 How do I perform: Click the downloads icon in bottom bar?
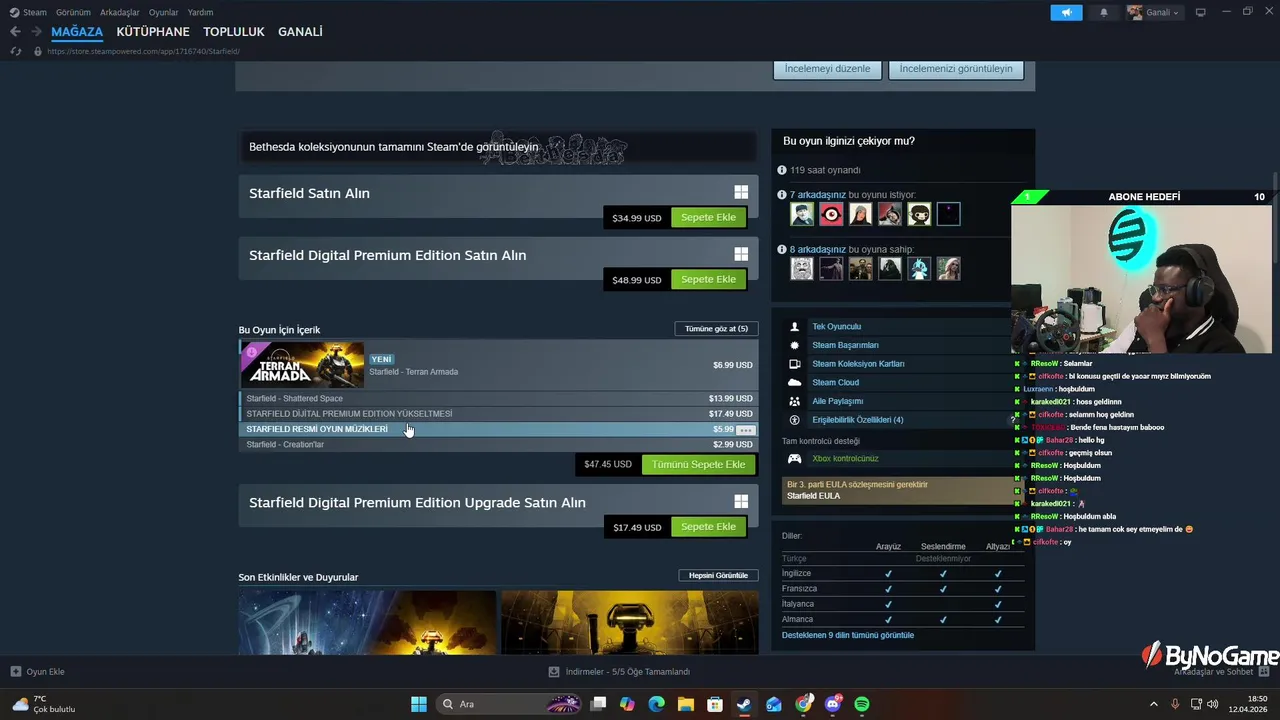[x=554, y=672]
